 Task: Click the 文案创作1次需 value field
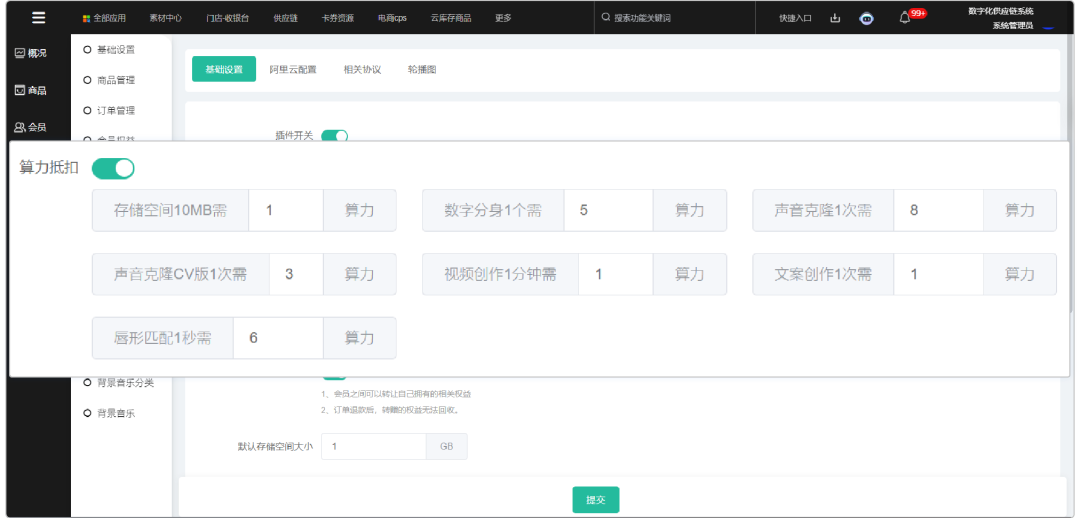[x=938, y=274]
